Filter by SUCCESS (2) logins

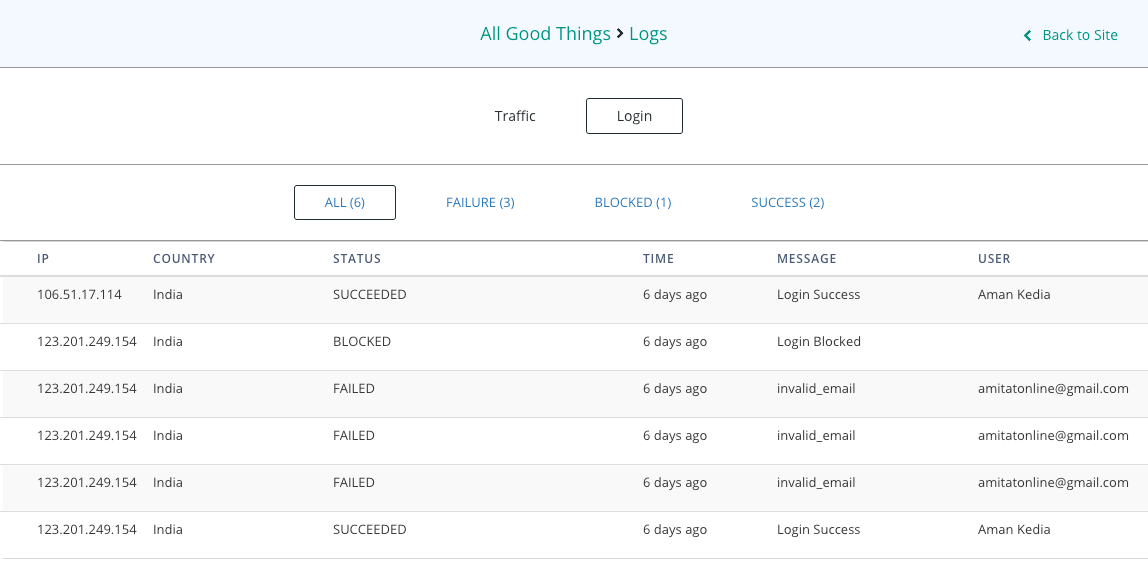[787, 202]
